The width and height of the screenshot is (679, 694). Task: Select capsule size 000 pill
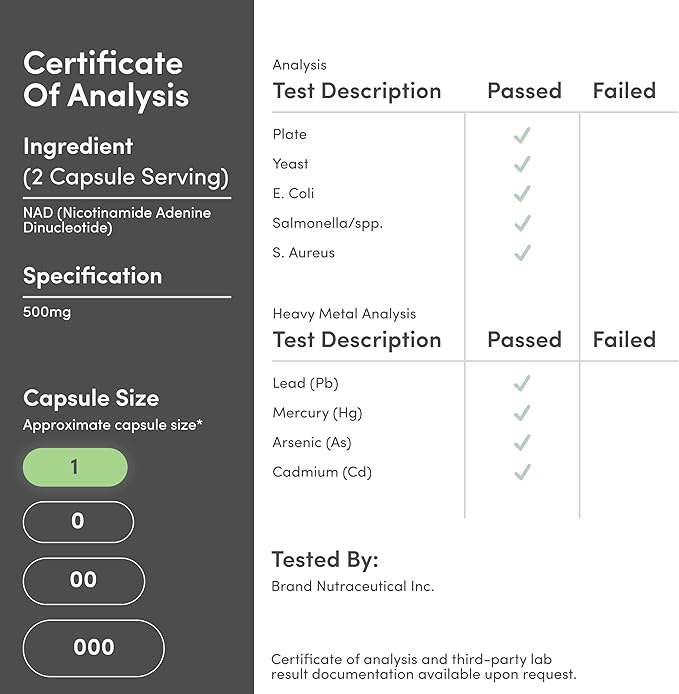click(x=93, y=647)
